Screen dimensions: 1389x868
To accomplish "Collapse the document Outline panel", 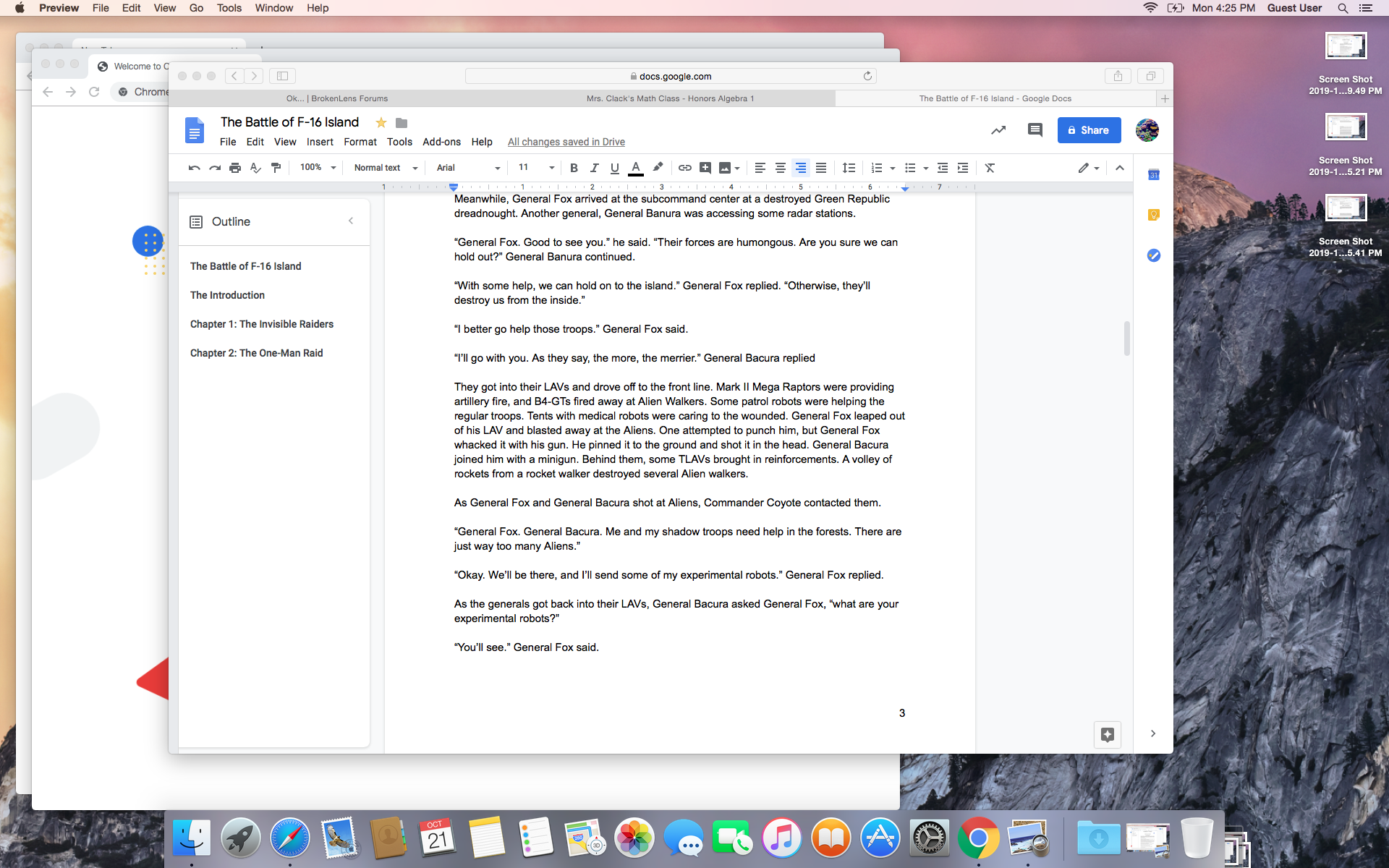I will [x=351, y=221].
